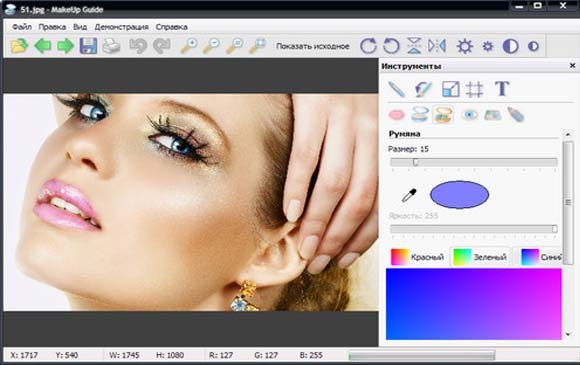Viewport: 580px width, 365px height.
Task: Click the Яркость brightness slider
Action: point(474,229)
